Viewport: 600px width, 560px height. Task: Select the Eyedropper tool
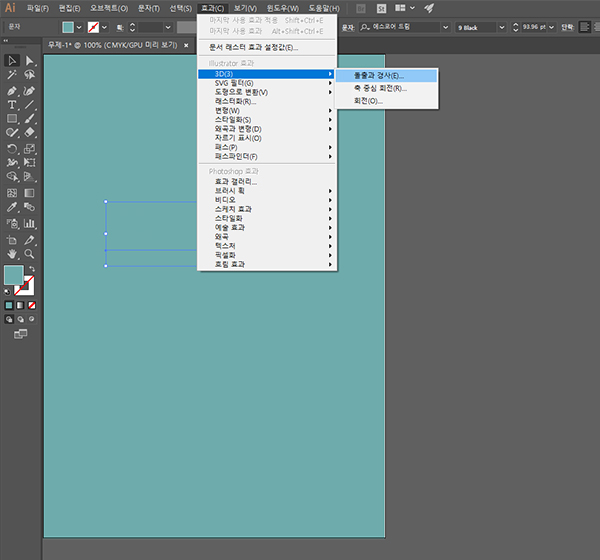click(x=12, y=207)
